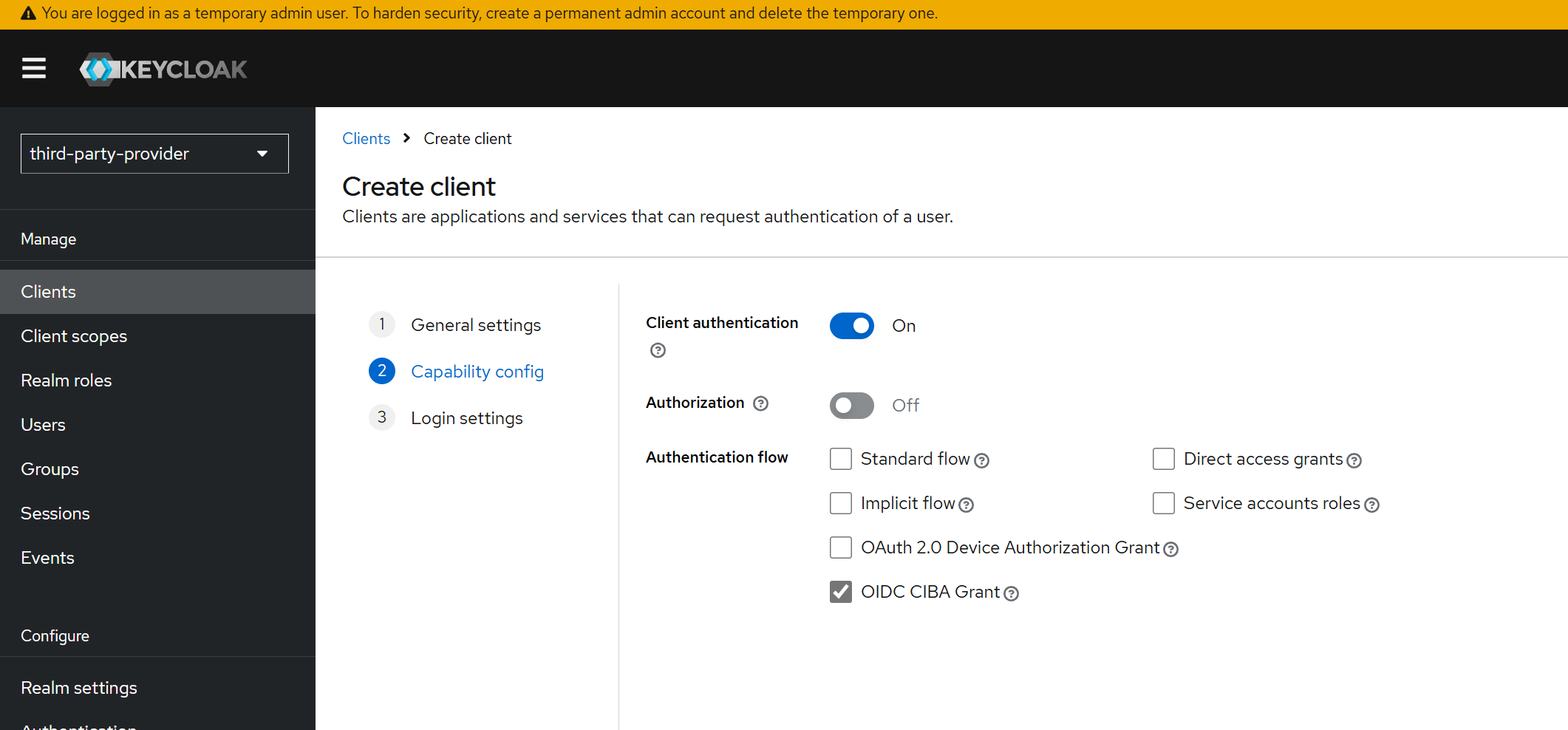
Task: Enable OAuth 2.0 Device Authorization Grant checkbox
Action: point(841,547)
